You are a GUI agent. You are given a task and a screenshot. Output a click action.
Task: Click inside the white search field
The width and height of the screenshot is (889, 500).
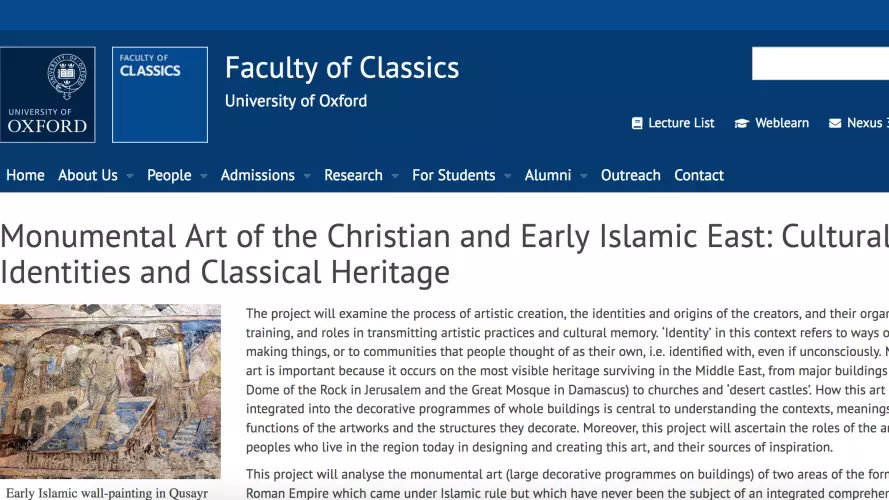[820, 63]
